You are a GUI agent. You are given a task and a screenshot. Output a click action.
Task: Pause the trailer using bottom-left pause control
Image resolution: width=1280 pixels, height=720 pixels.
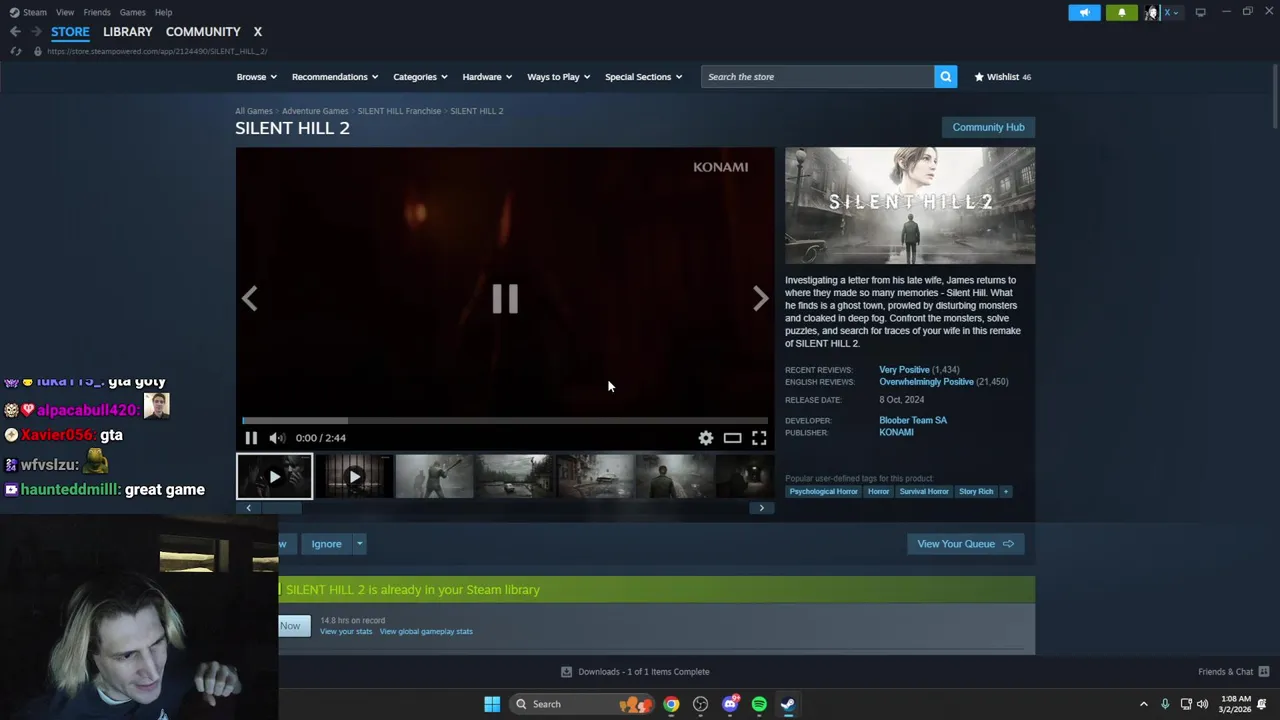pyautogui.click(x=251, y=438)
